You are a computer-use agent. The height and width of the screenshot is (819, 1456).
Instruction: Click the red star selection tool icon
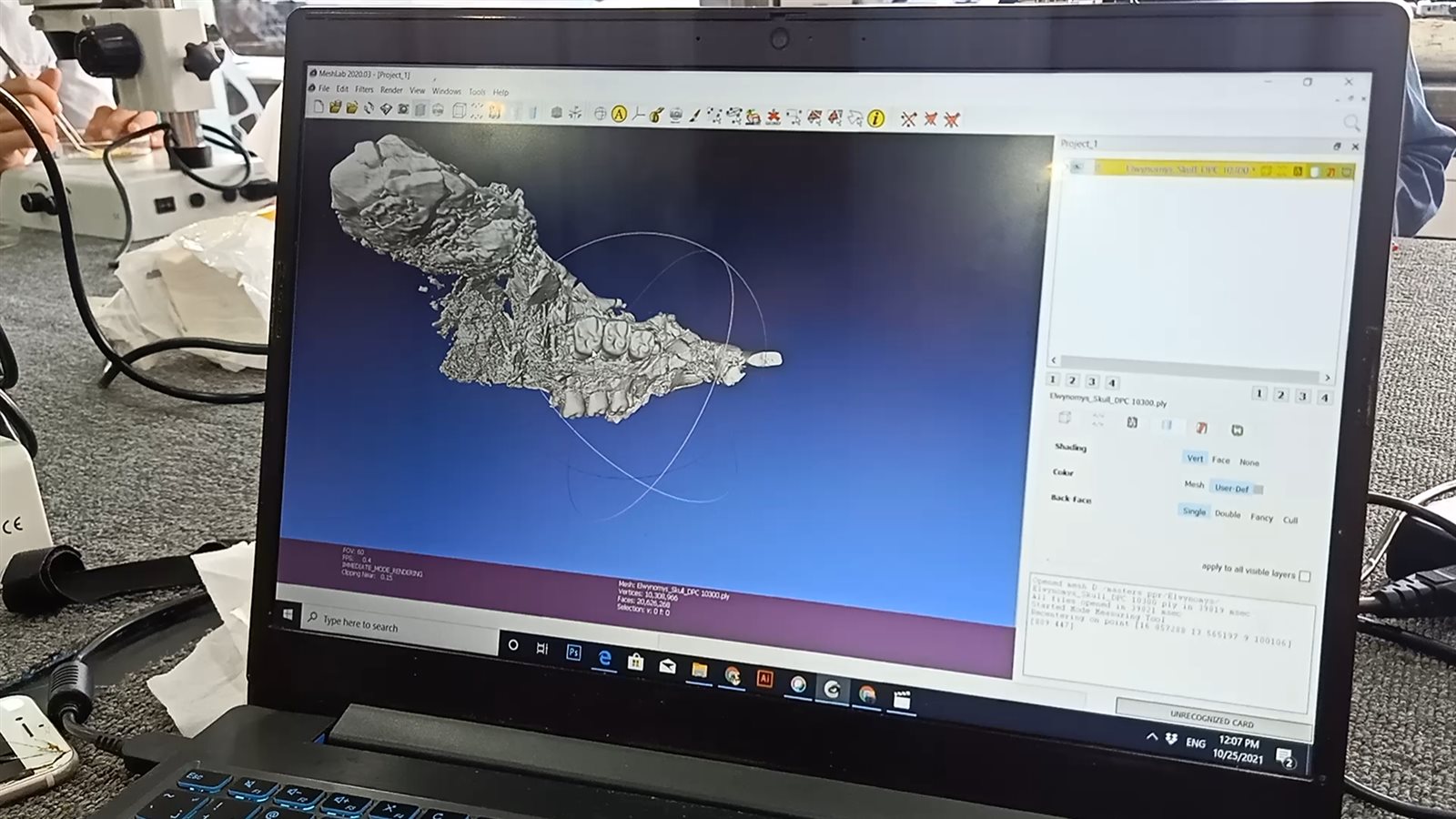point(773,116)
